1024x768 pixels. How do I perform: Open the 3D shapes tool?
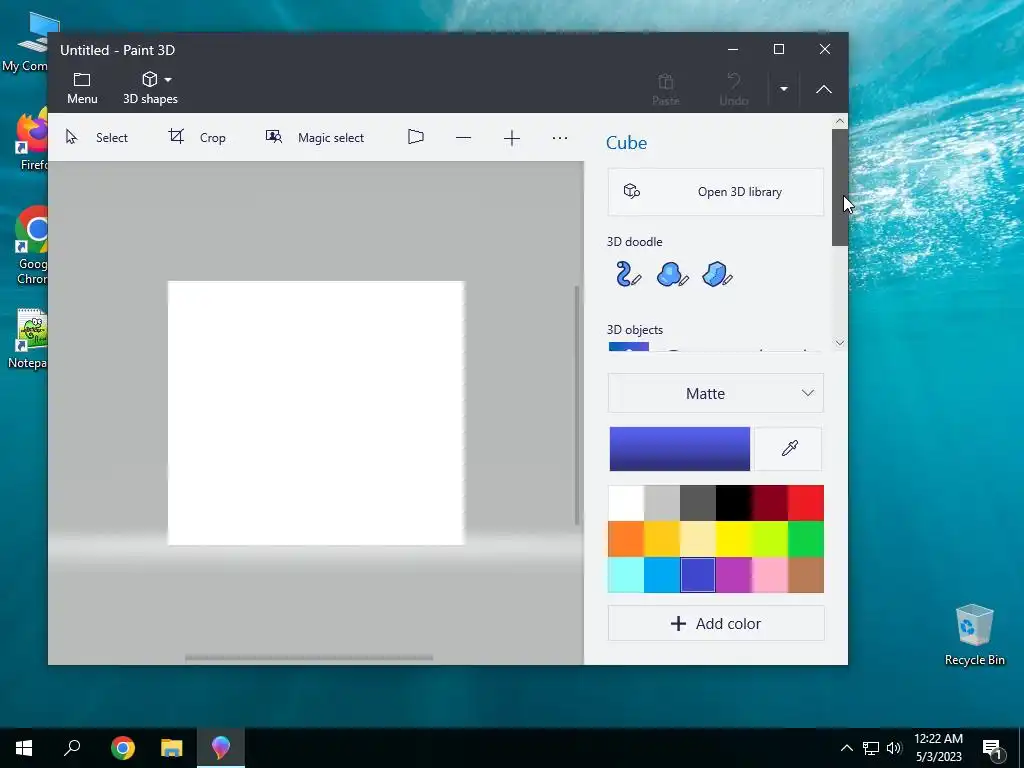coord(150,88)
